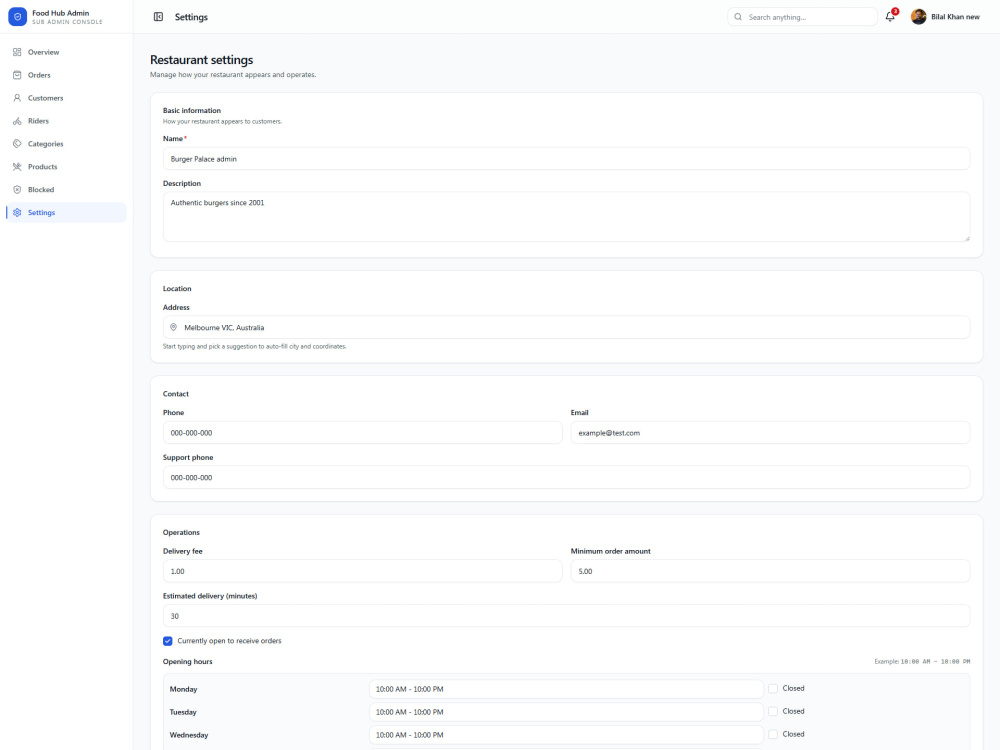Click the Food Hub Admin shield logo
1000x750 pixels.
tap(17, 17)
